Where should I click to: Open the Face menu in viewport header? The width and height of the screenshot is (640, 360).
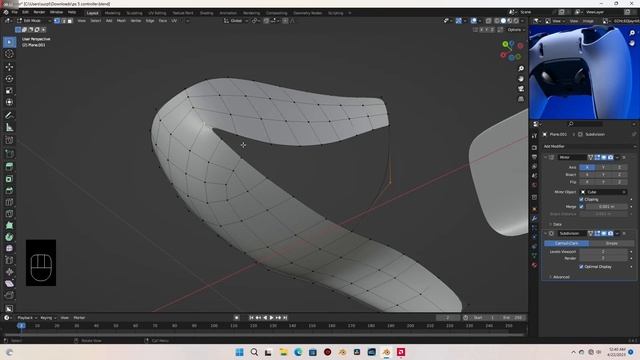click(x=162, y=21)
